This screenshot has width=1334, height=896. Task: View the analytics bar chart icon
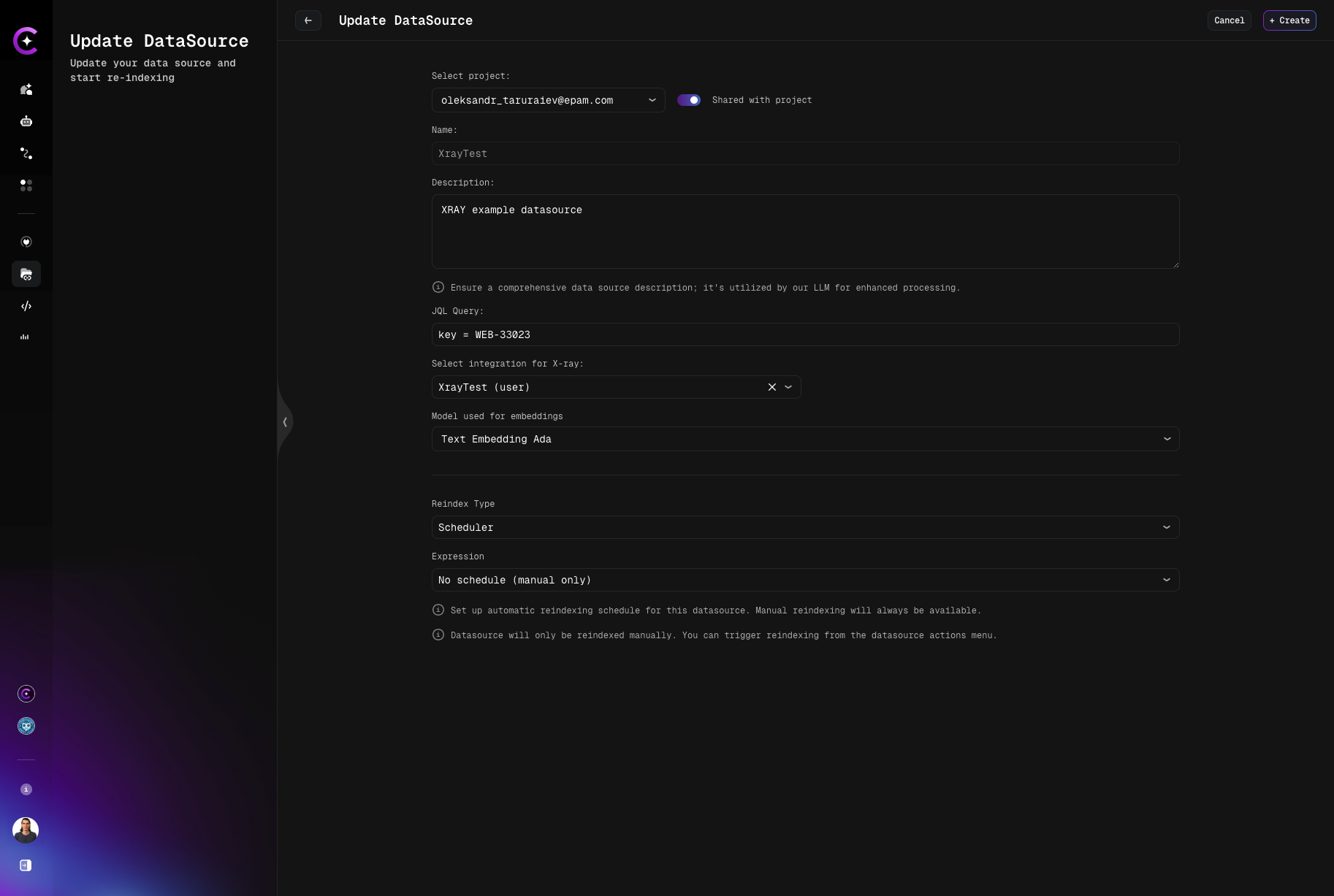(26, 337)
